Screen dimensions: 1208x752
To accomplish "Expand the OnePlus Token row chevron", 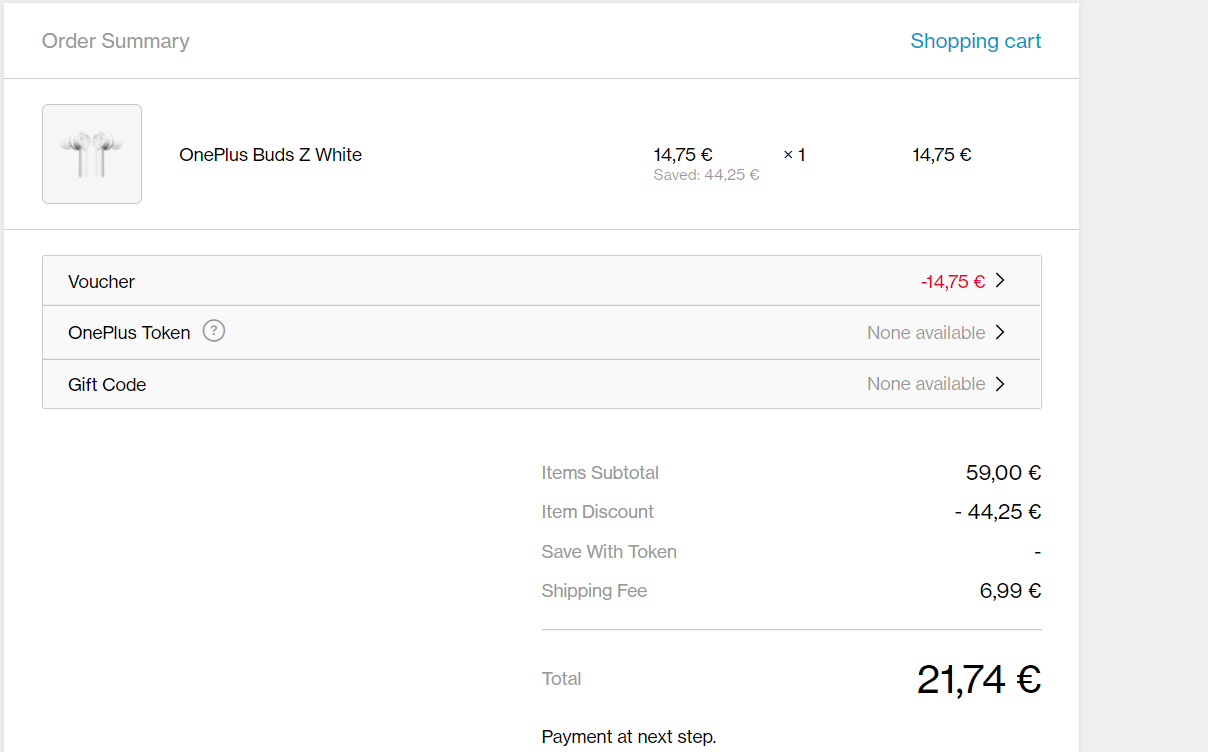I will 1000,332.
